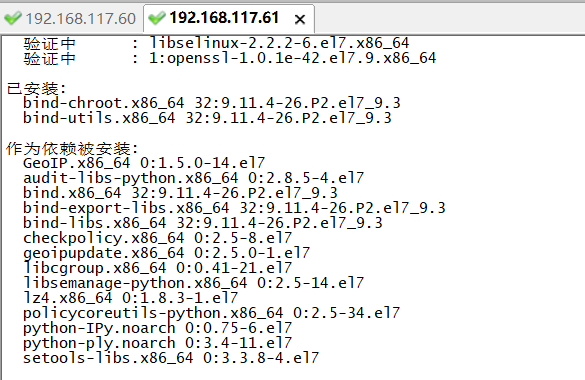The width and height of the screenshot is (585, 380).
Task: Click the bind-export-libs.x86_64 line
Action: tap(234, 208)
